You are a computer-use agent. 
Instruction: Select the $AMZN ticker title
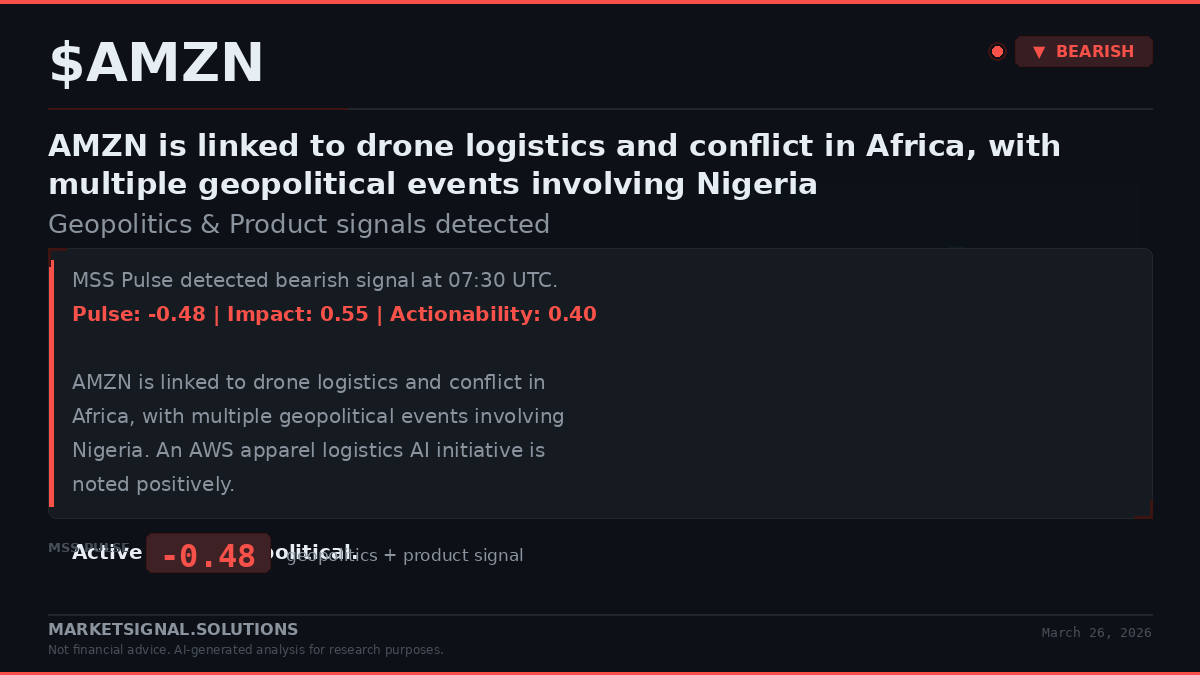coord(156,63)
